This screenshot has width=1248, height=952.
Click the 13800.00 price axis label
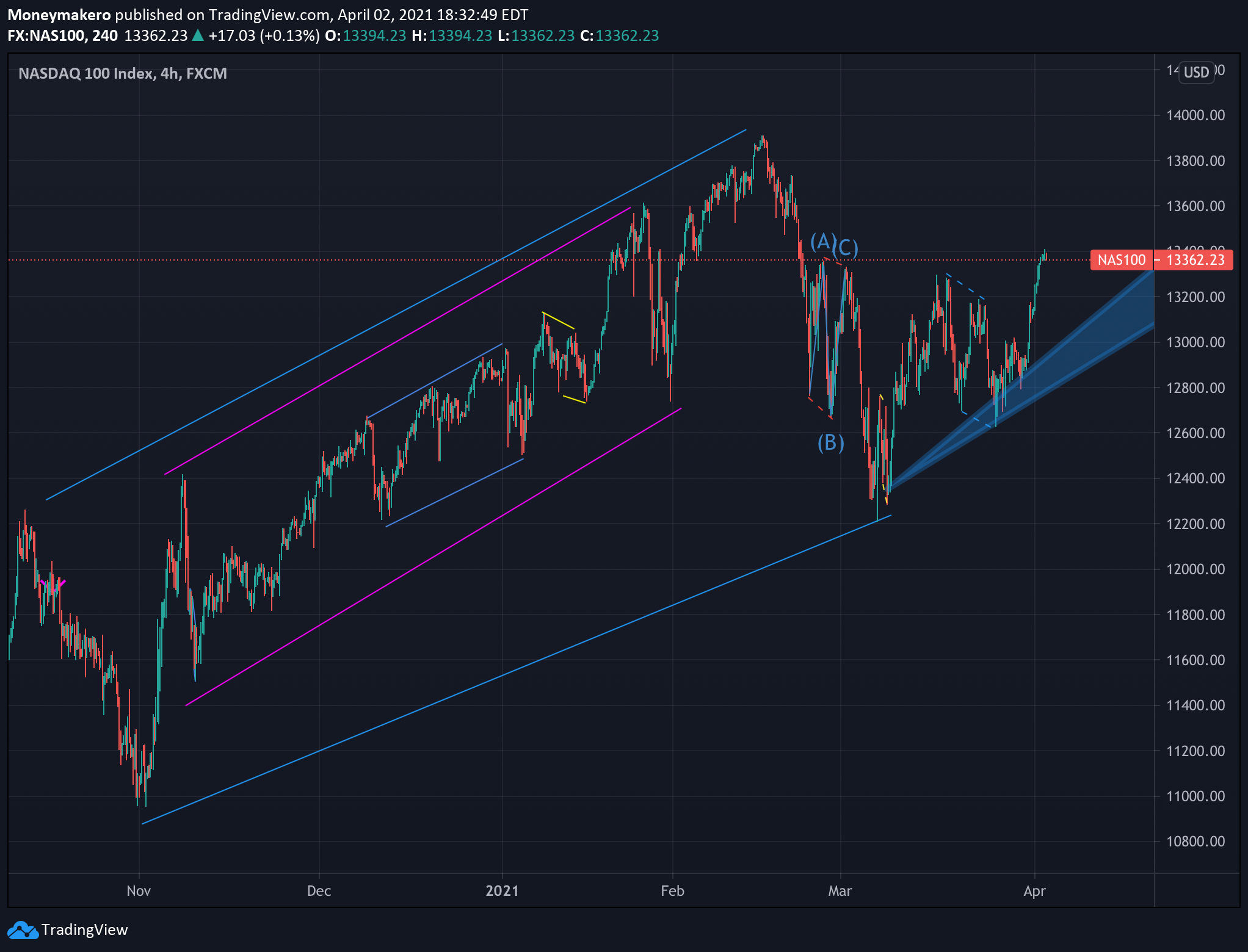click(1195, 161)
